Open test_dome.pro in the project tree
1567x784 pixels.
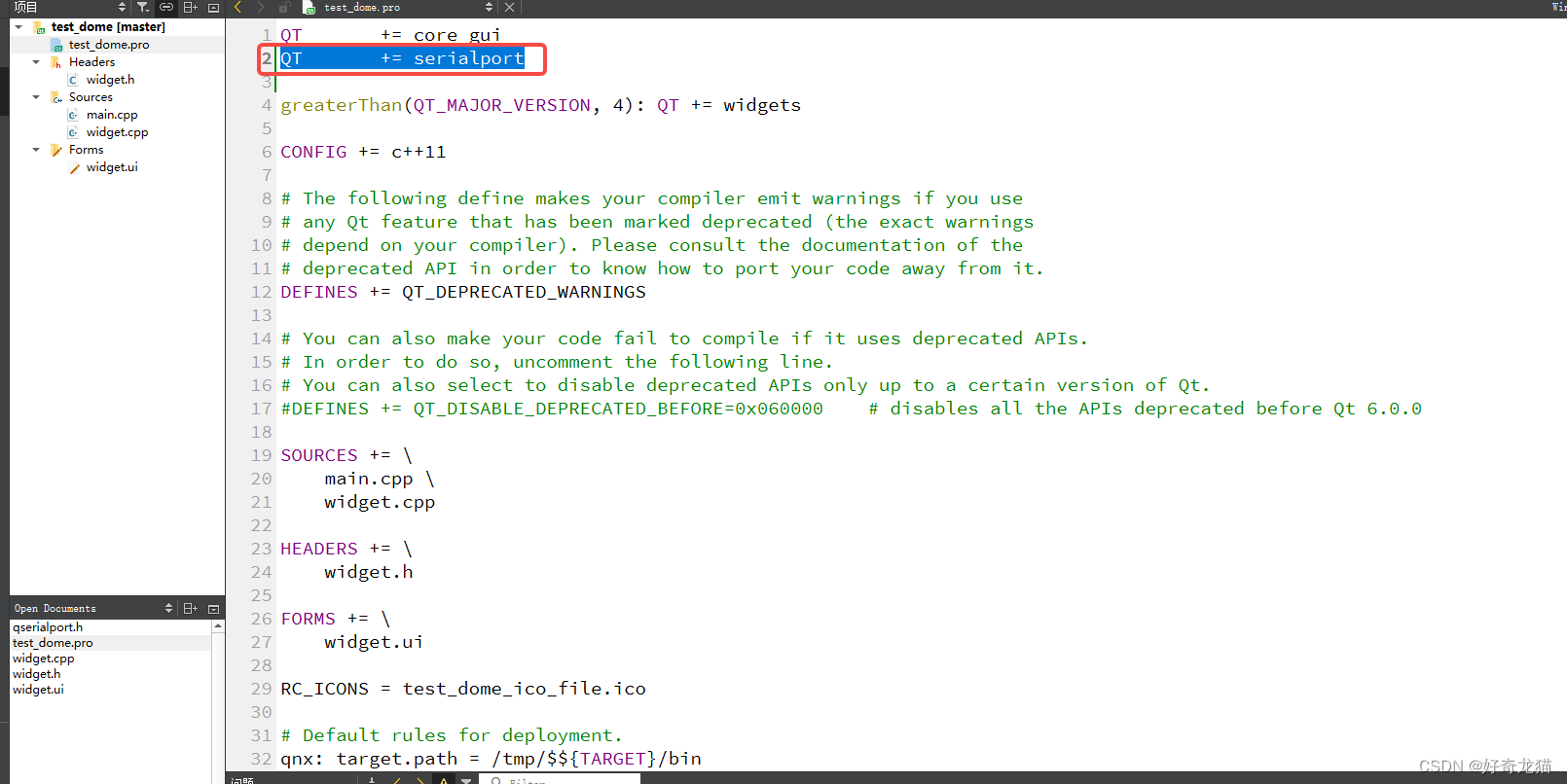pos(109,45)
